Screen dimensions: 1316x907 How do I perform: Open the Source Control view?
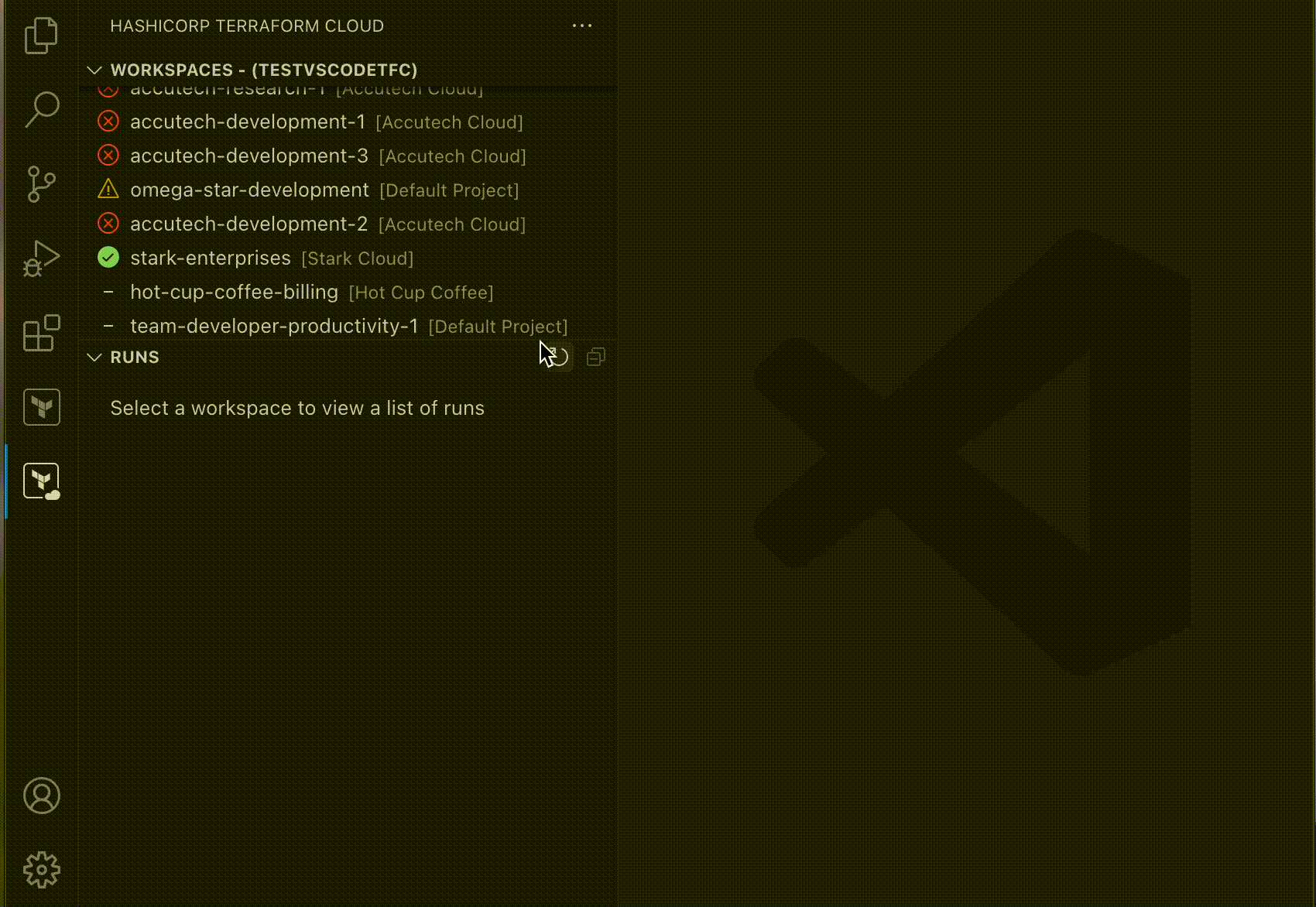pos(41,184)
